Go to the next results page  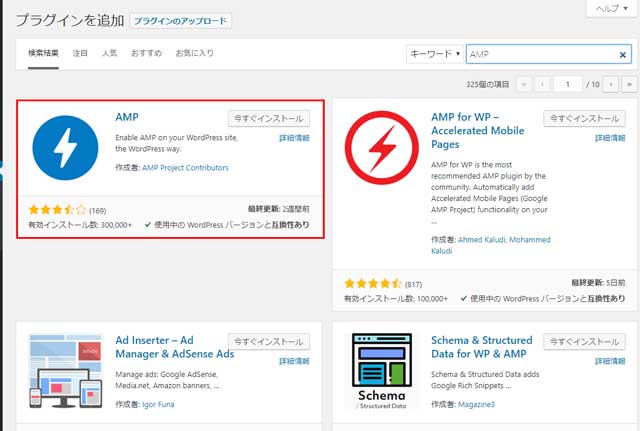611,84
